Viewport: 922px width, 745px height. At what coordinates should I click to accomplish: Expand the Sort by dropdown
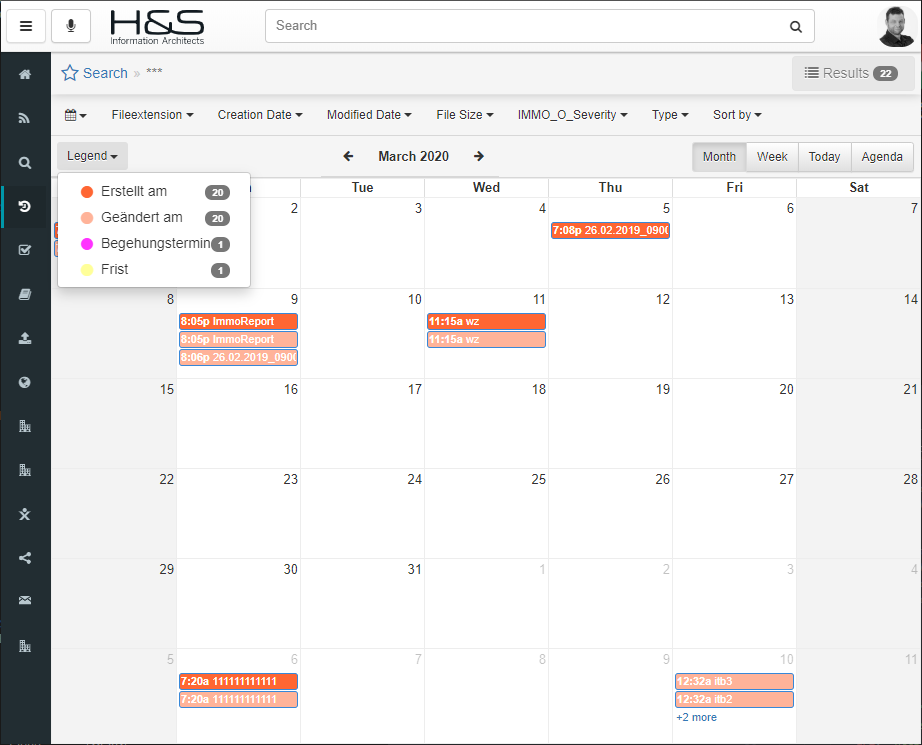coord(737,115)
